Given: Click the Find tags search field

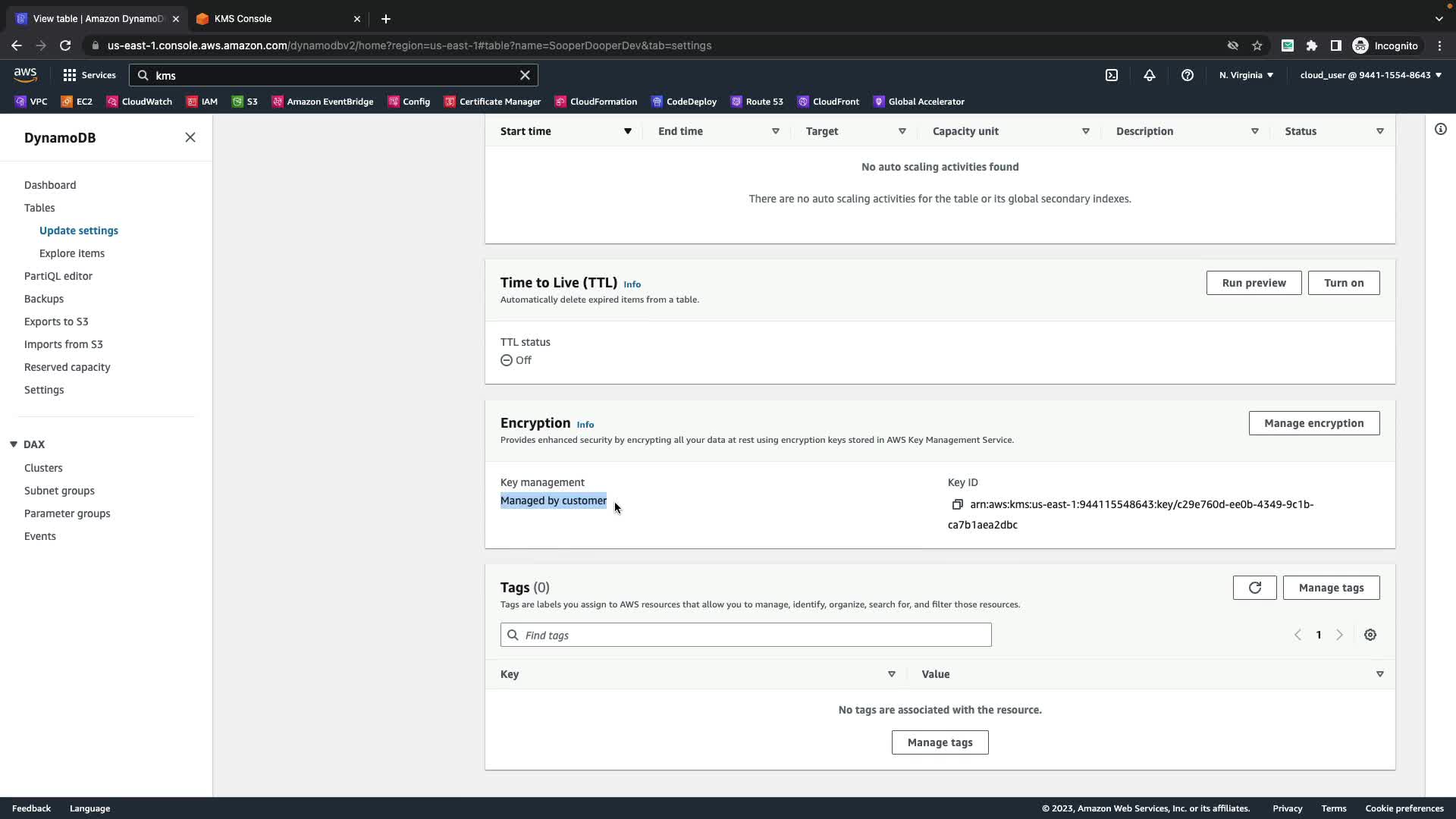Looking at the screenshot, I should click(745, 635).
